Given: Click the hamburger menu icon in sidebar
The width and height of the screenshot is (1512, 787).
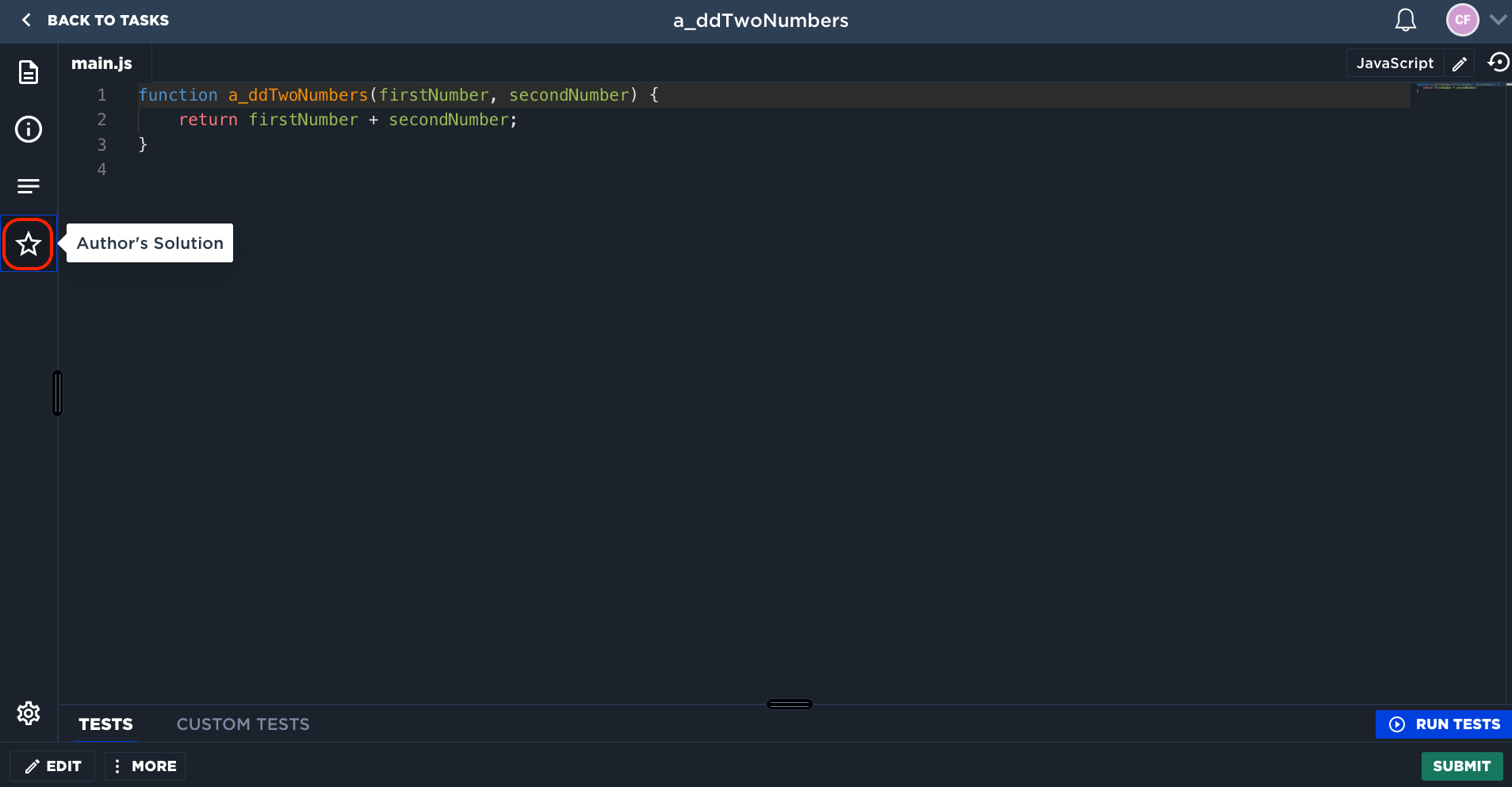Looking at the screenshot, I should click(x=28, y=185).
